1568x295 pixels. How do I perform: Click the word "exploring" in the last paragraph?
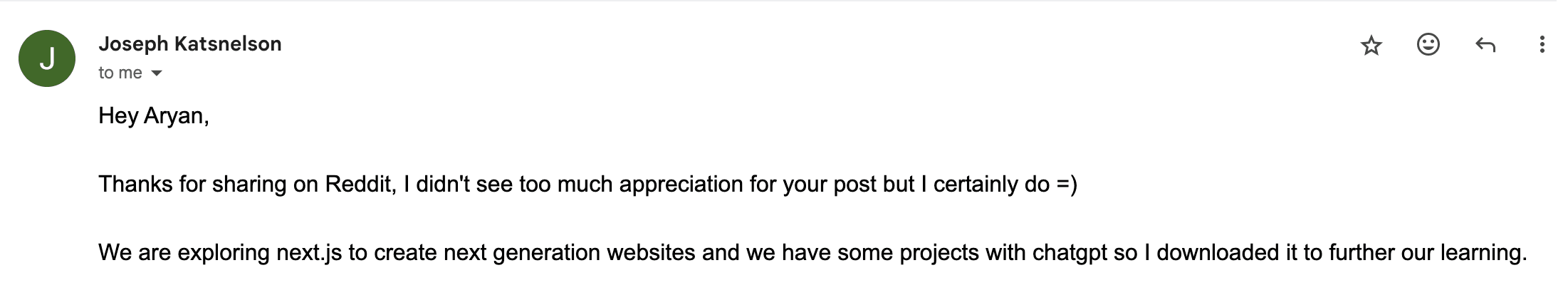pos(224,253)
